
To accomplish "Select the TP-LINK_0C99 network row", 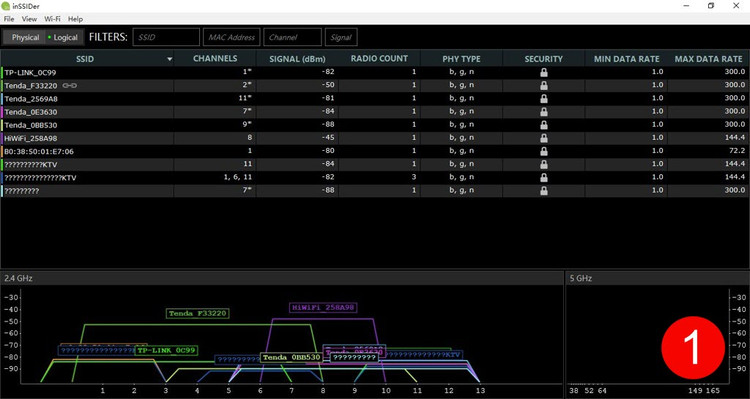I will 375,72.
